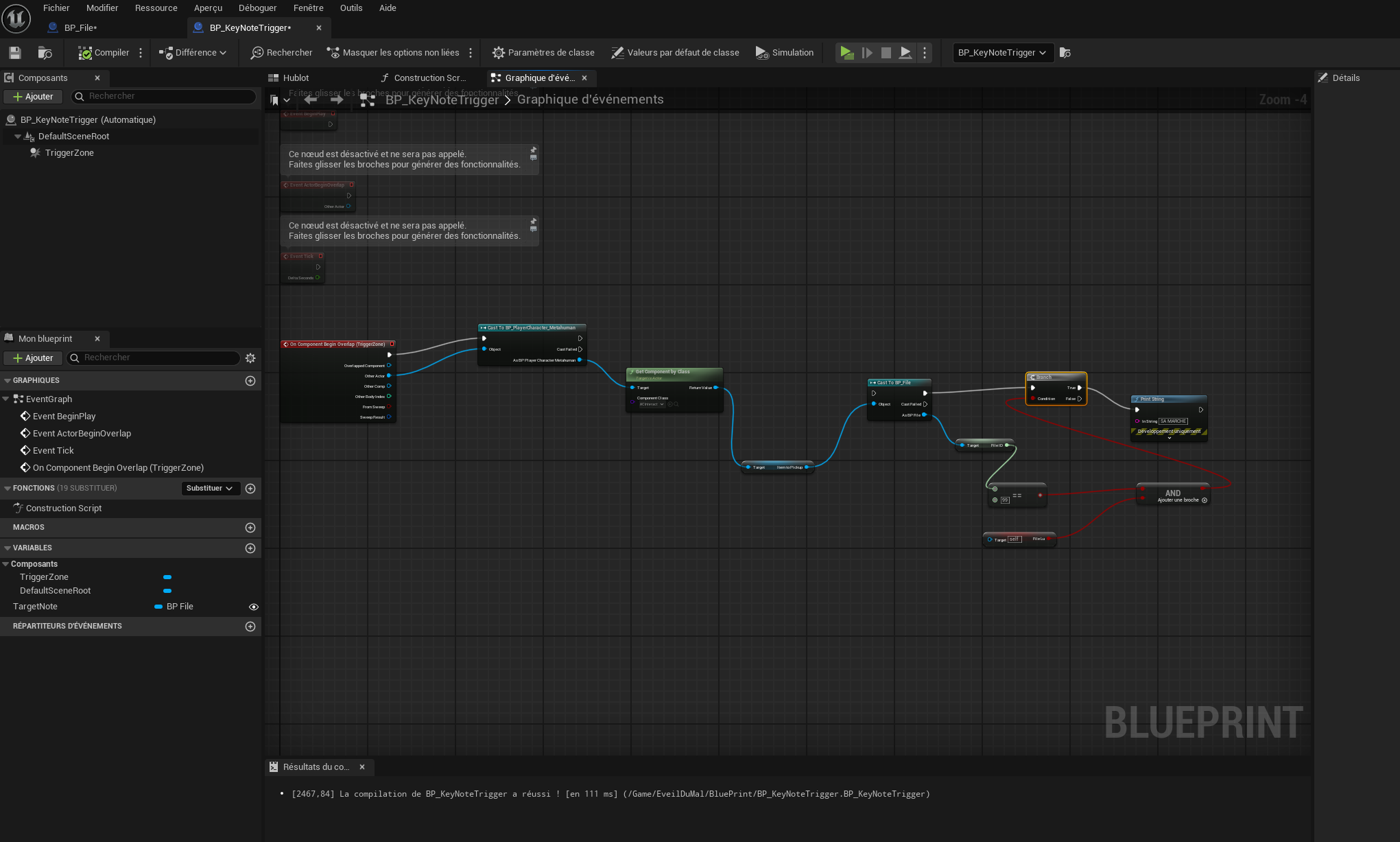
Task: Open the BP_KeyNoteTrigger debug object dropdown
Action: [x=1002, y=53]
